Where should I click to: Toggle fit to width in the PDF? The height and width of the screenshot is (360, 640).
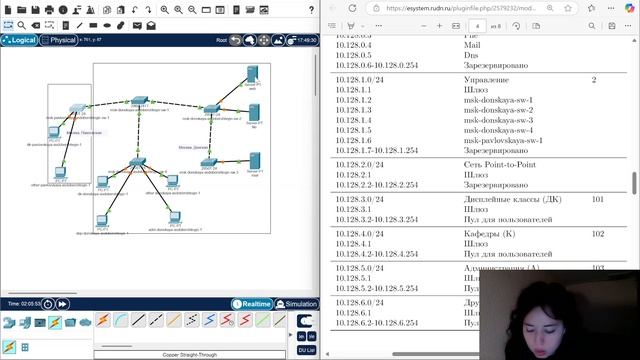coord(456,26)
